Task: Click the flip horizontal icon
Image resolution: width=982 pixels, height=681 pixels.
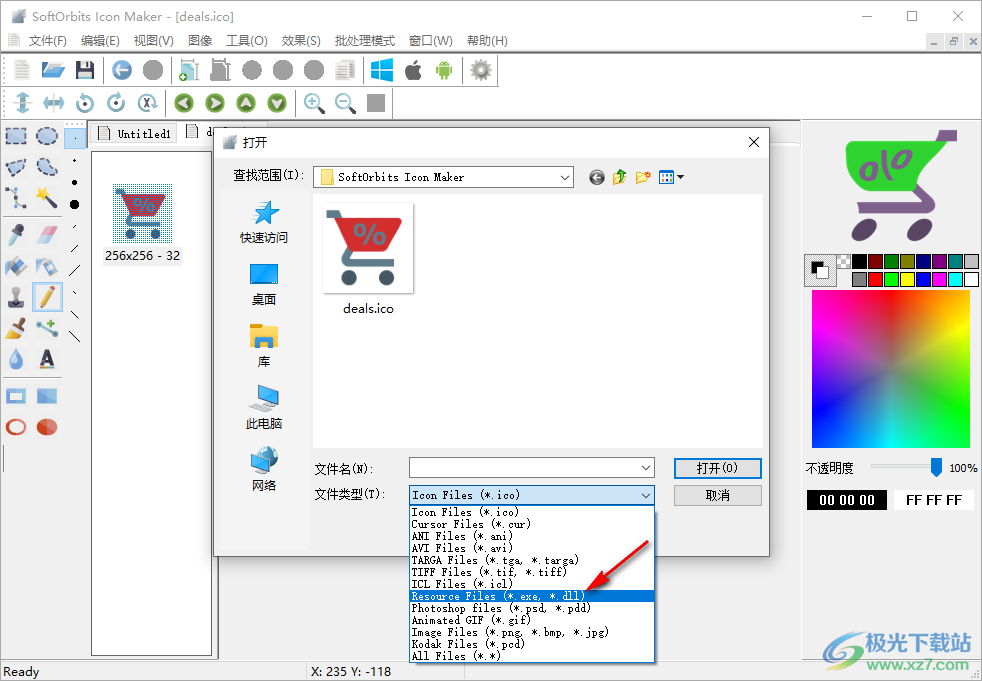Action: pyautogui.click(x=53, y=102)
